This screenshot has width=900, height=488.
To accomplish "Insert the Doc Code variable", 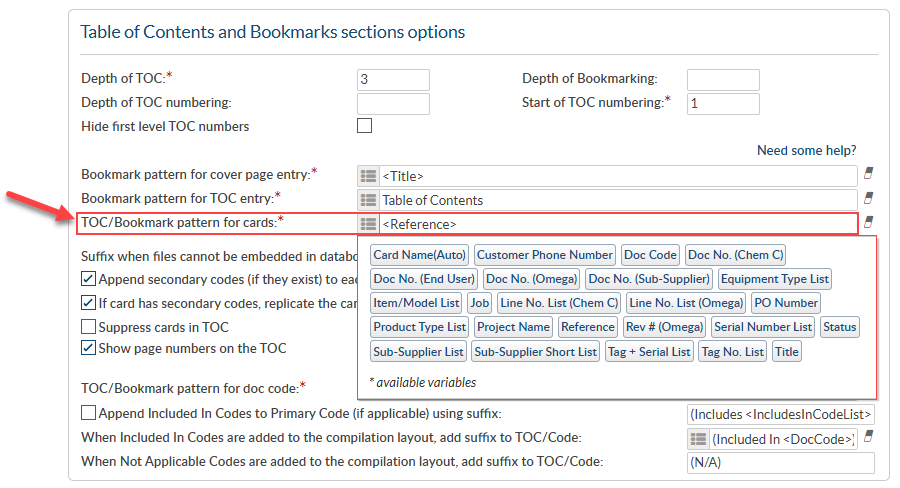I will click(650, 255).
